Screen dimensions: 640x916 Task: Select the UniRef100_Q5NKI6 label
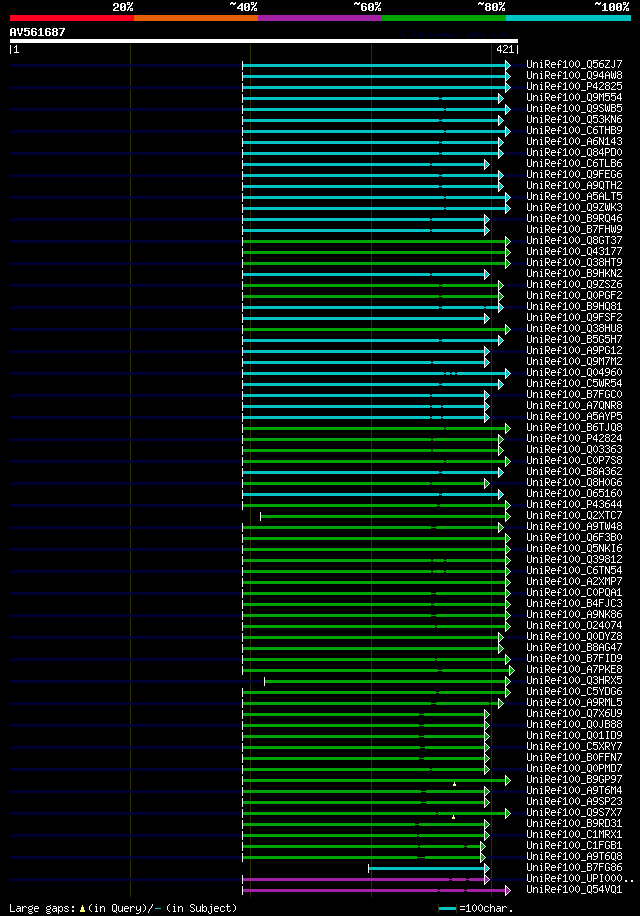tap(574, 549)
